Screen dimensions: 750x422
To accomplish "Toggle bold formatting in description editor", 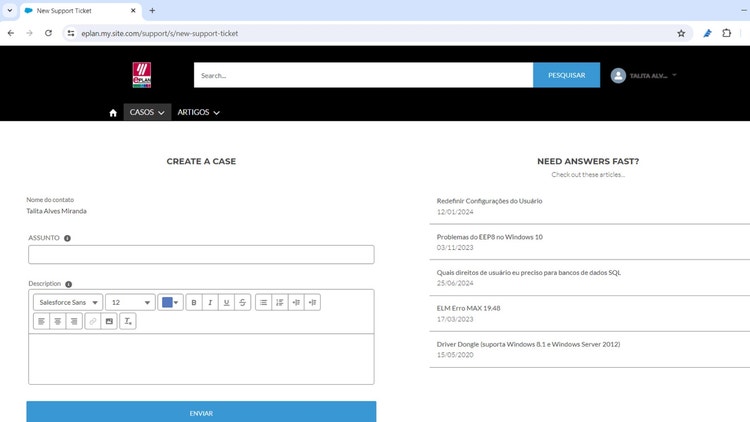I will [x=194, y=302].
